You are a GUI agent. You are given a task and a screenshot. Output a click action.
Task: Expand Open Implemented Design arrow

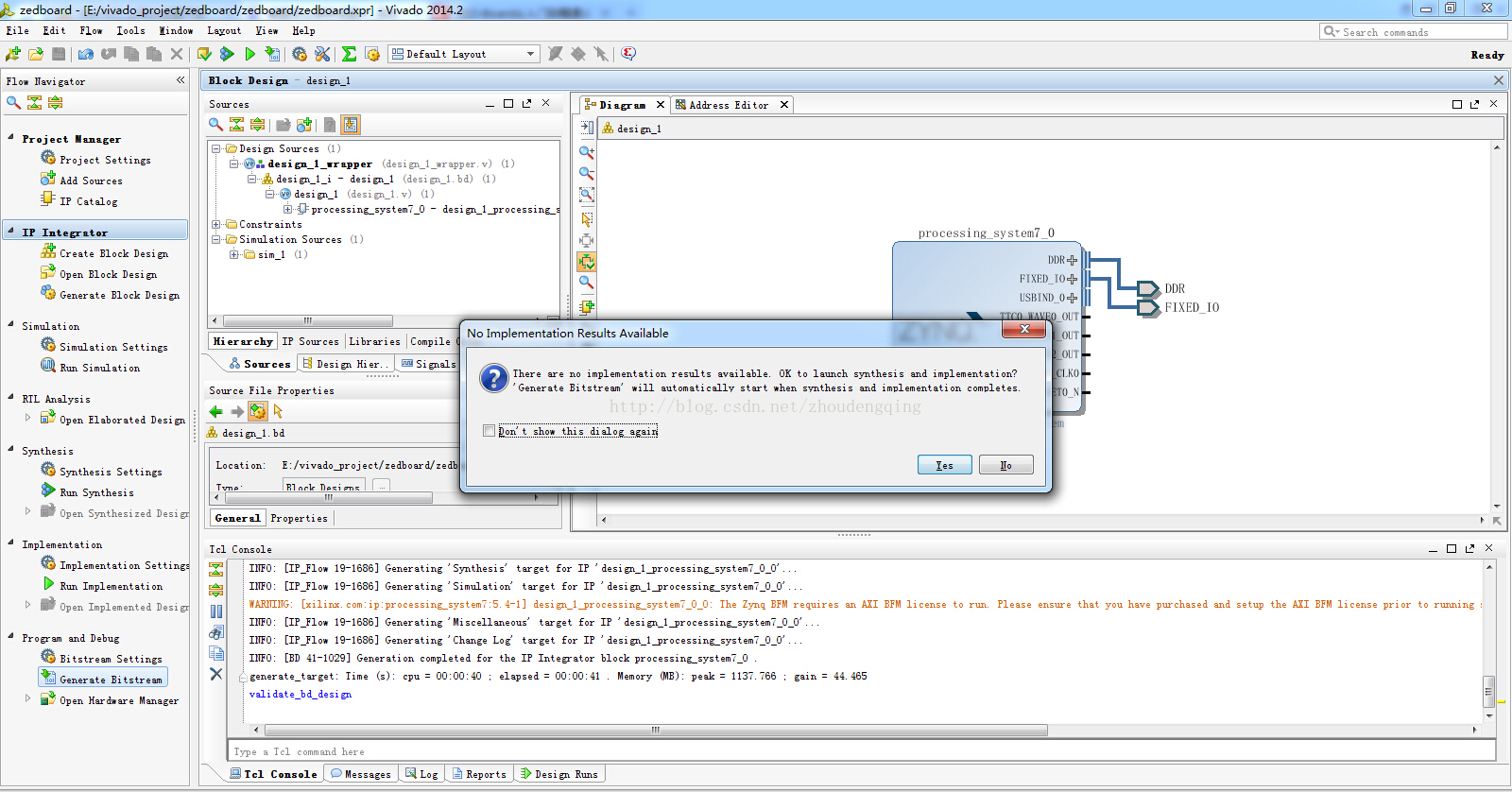[27, 605]
